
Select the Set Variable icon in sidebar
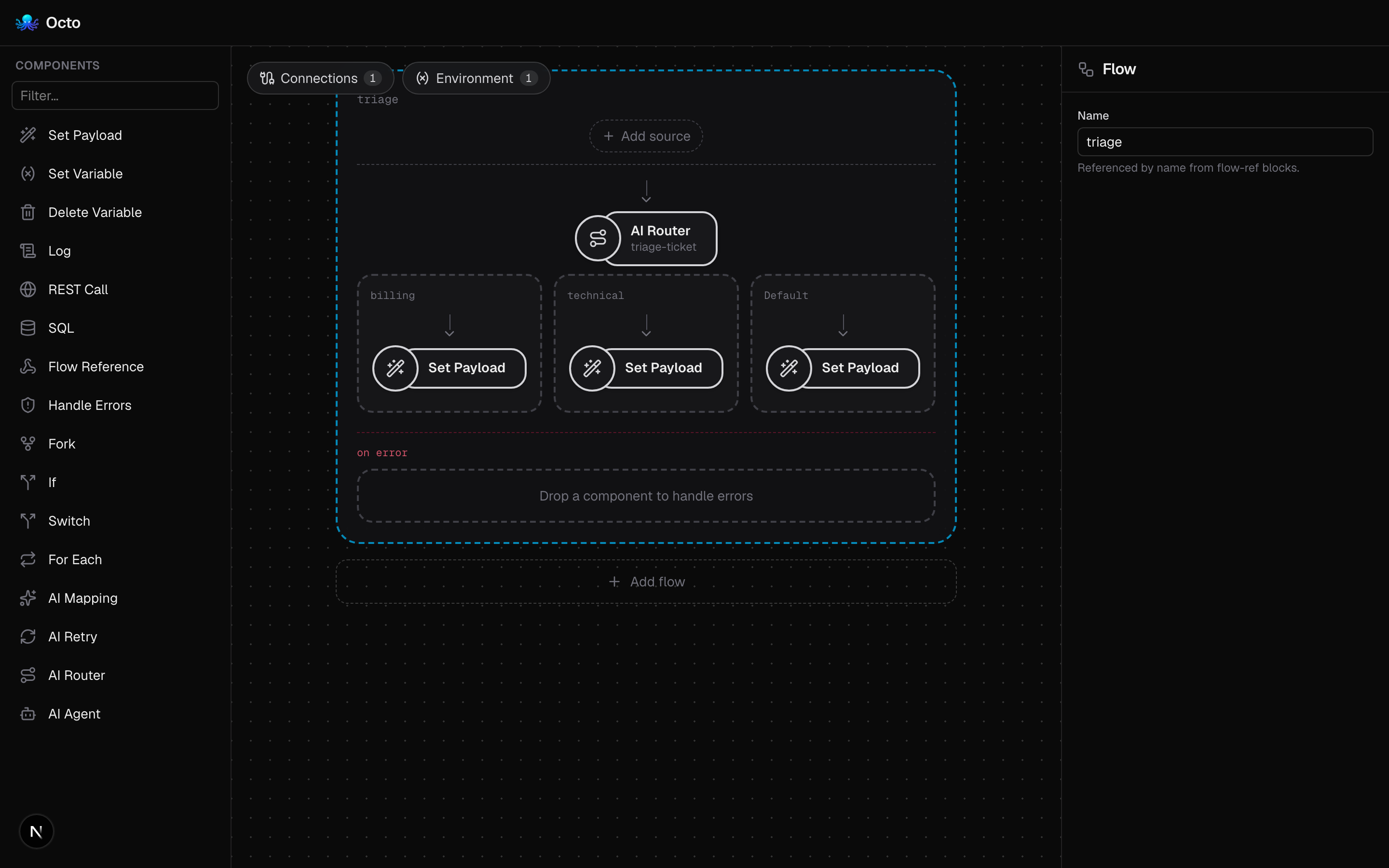point(27,174)
